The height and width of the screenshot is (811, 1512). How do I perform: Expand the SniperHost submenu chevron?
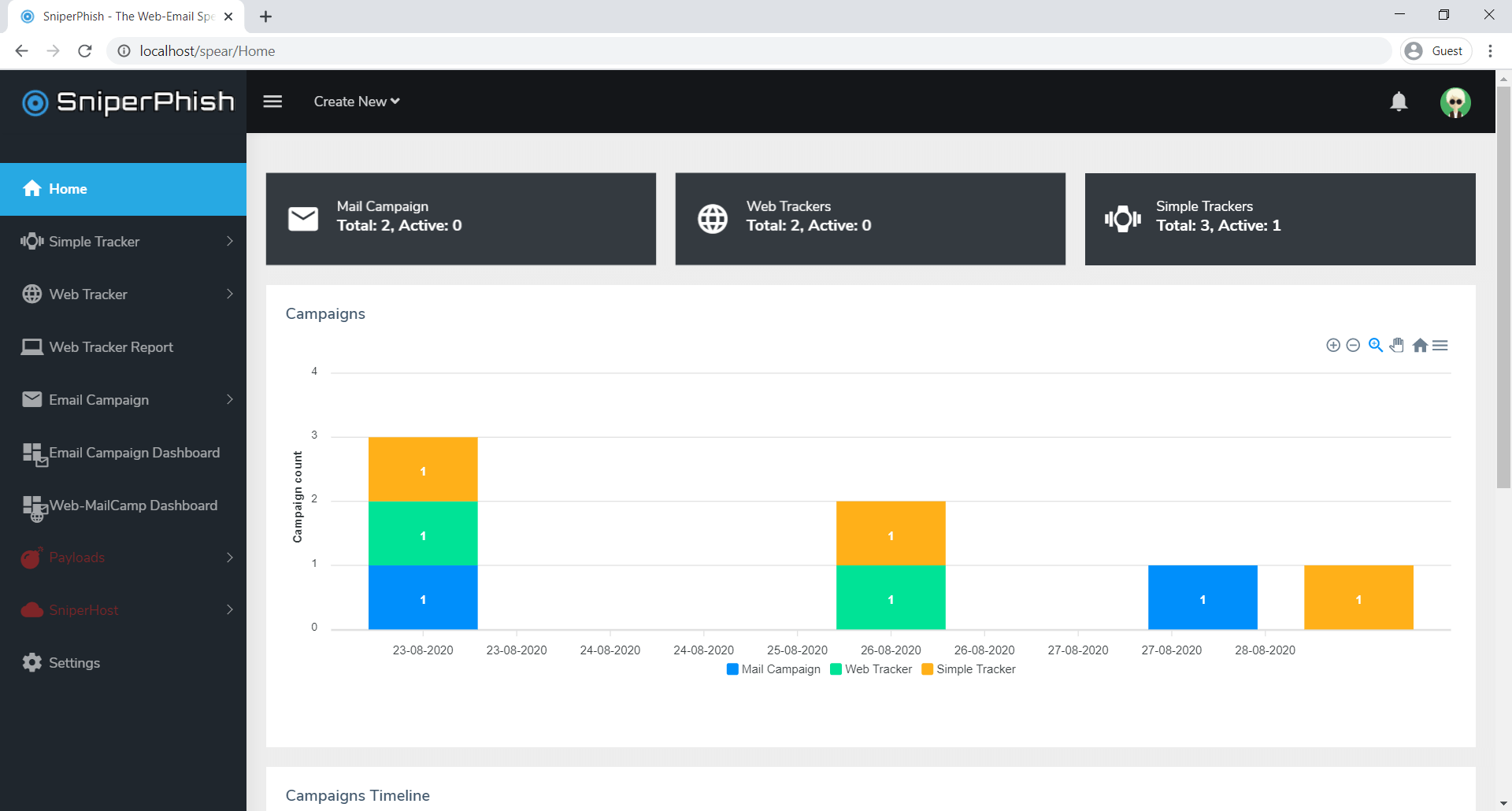click(230, 609)
